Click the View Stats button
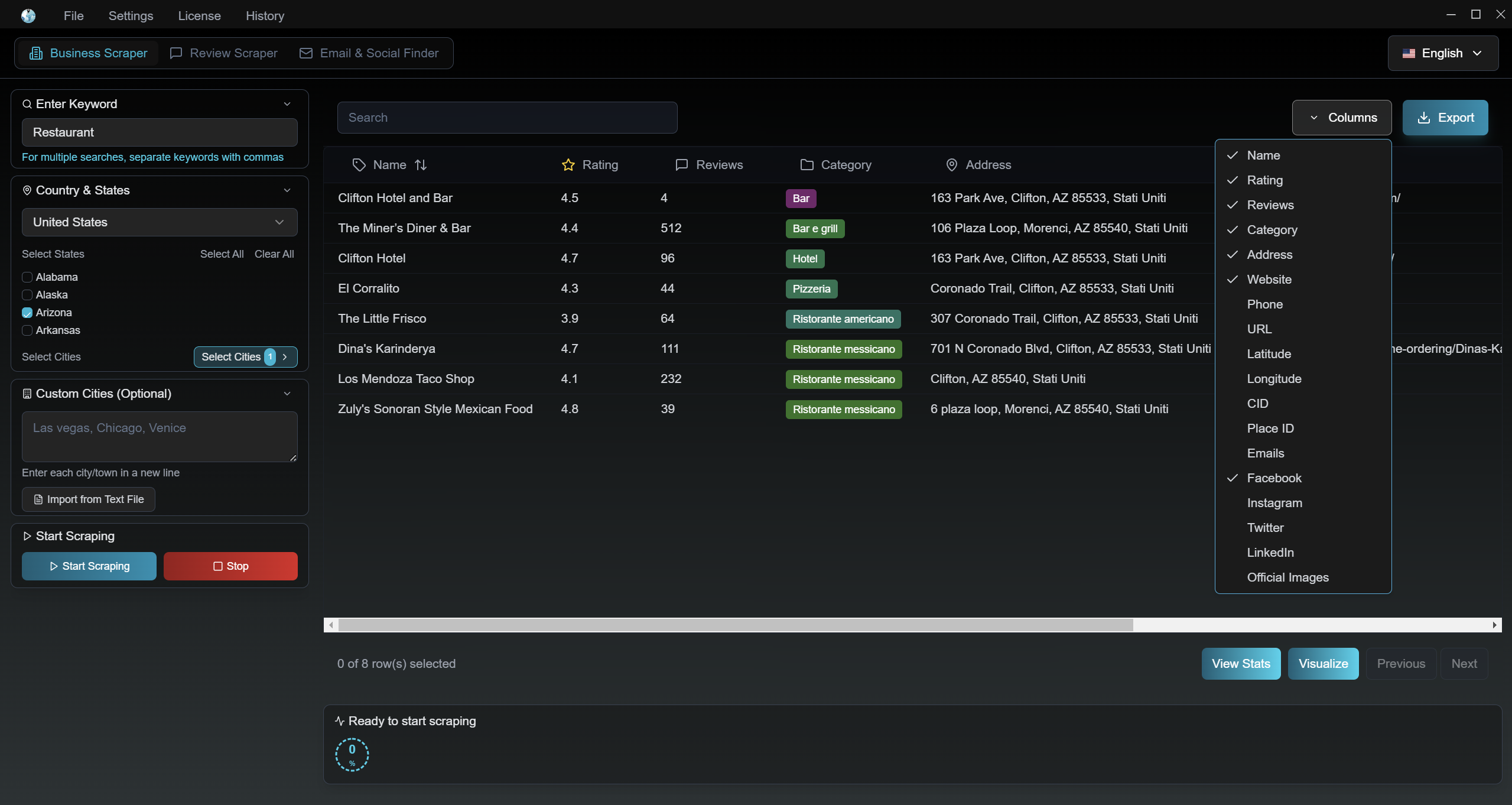The width and height of the screenshot is (1512, 805). point(1240,664)
